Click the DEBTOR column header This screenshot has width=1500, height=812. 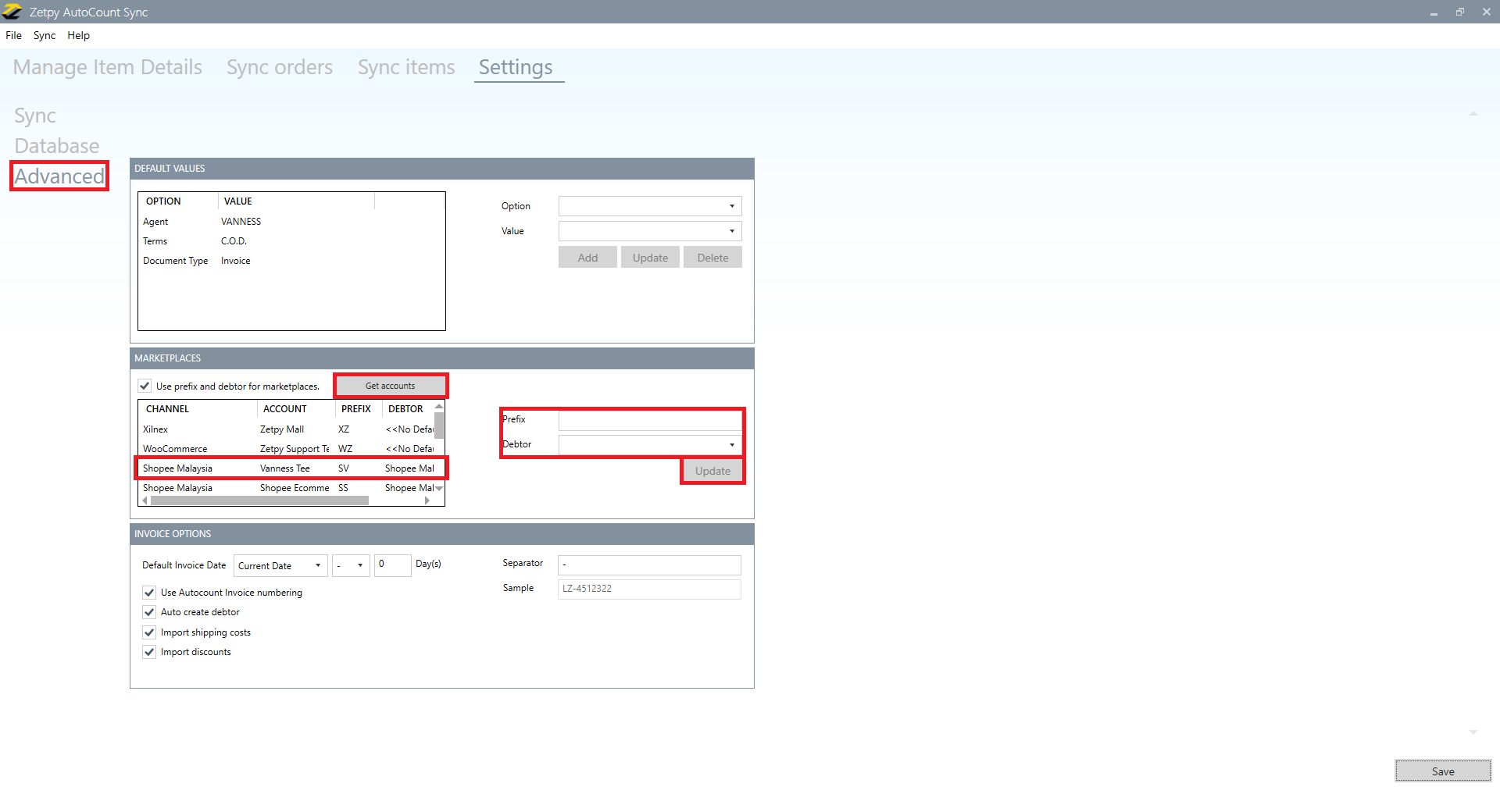click(408, 409)
